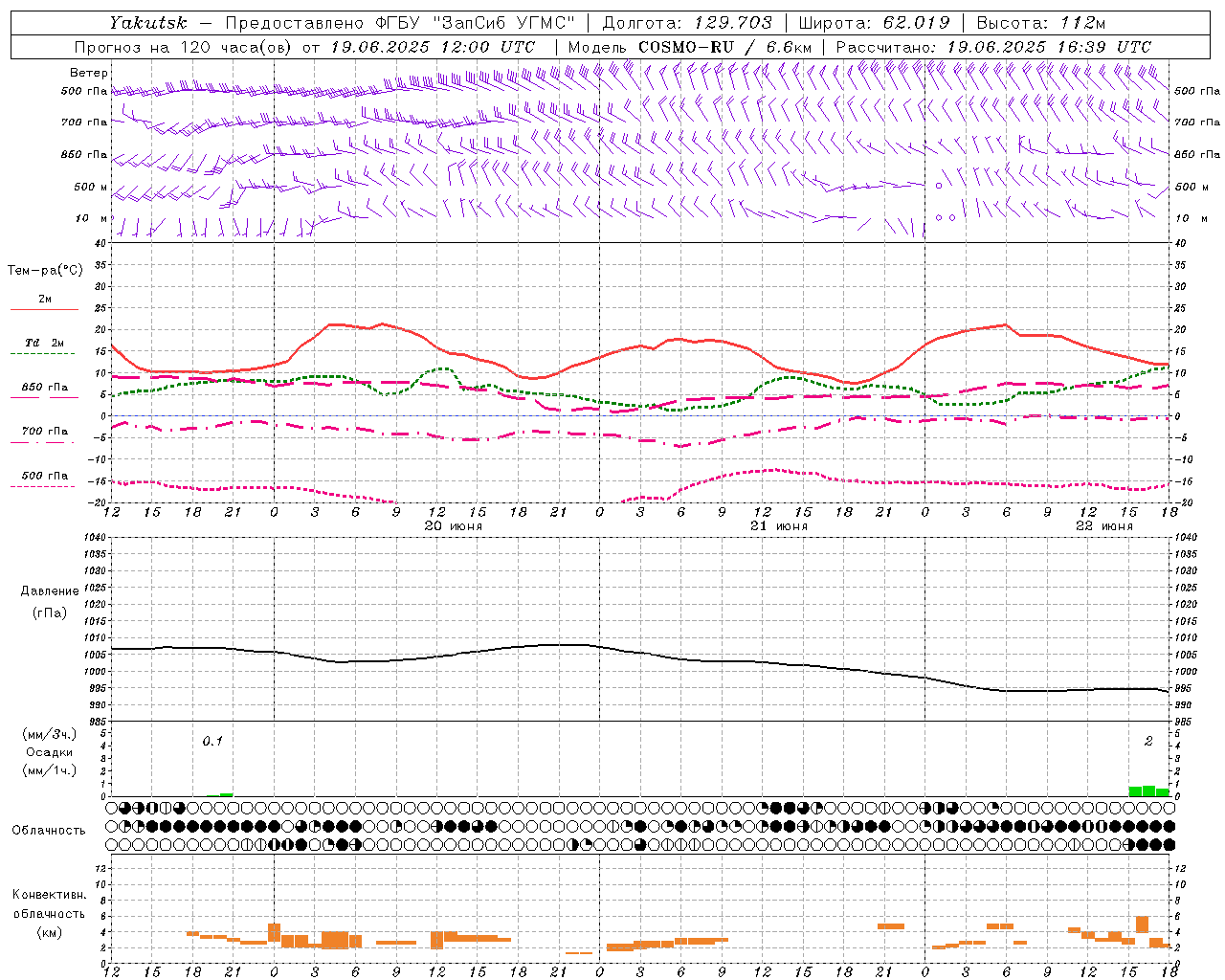
Task: Click the 'Модель COSMO-RU / 6.6км' model label
Action: (689, 47)
